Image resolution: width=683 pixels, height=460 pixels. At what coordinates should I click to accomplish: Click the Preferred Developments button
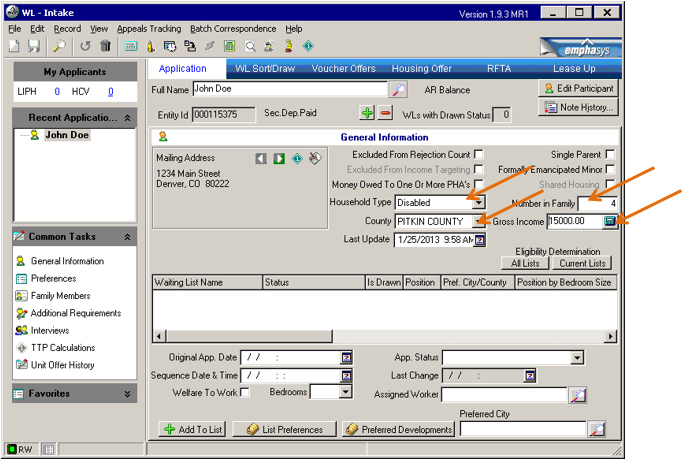coord(399,430)
